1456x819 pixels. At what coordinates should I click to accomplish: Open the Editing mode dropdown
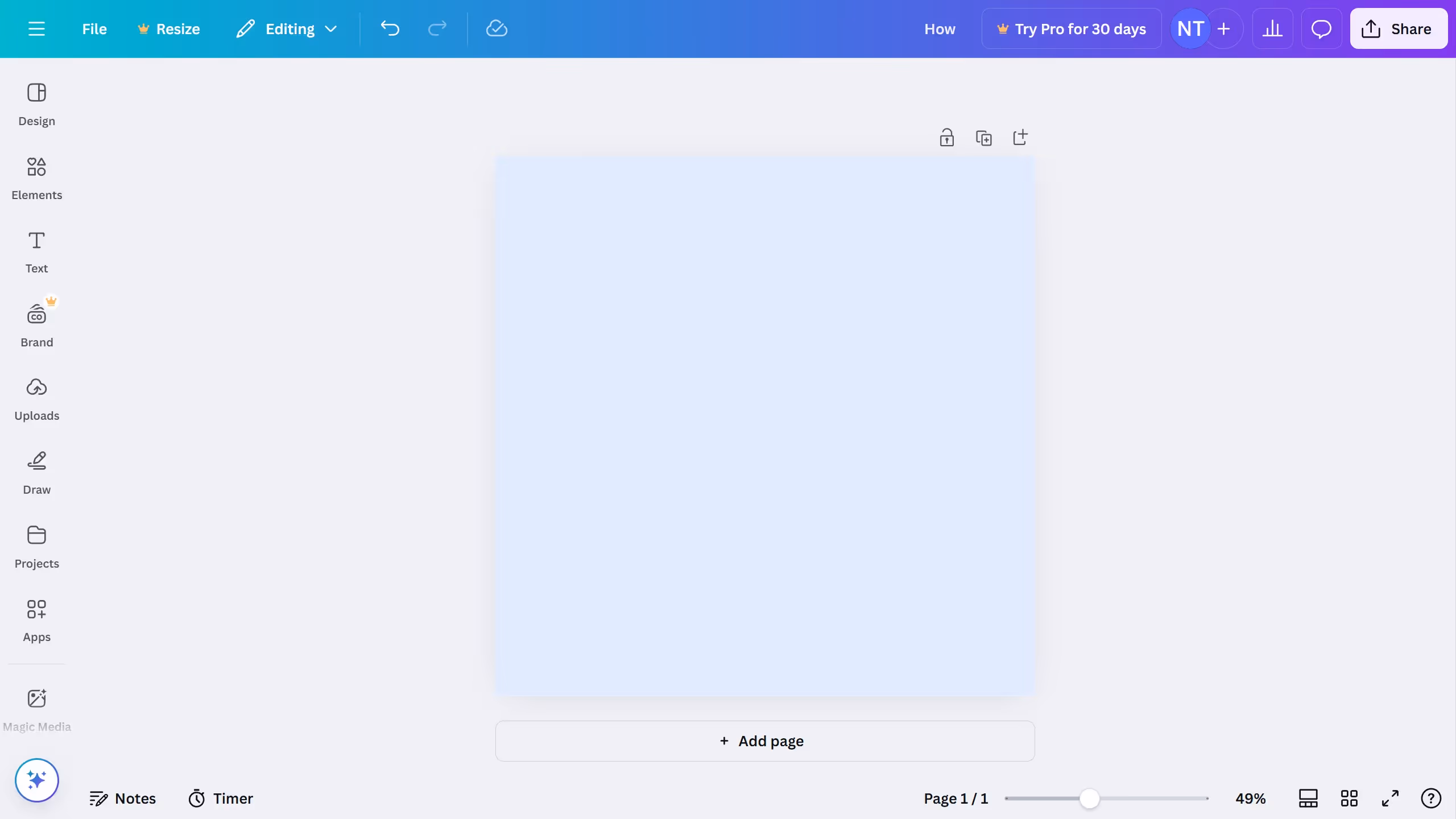[x=287, y=28]
